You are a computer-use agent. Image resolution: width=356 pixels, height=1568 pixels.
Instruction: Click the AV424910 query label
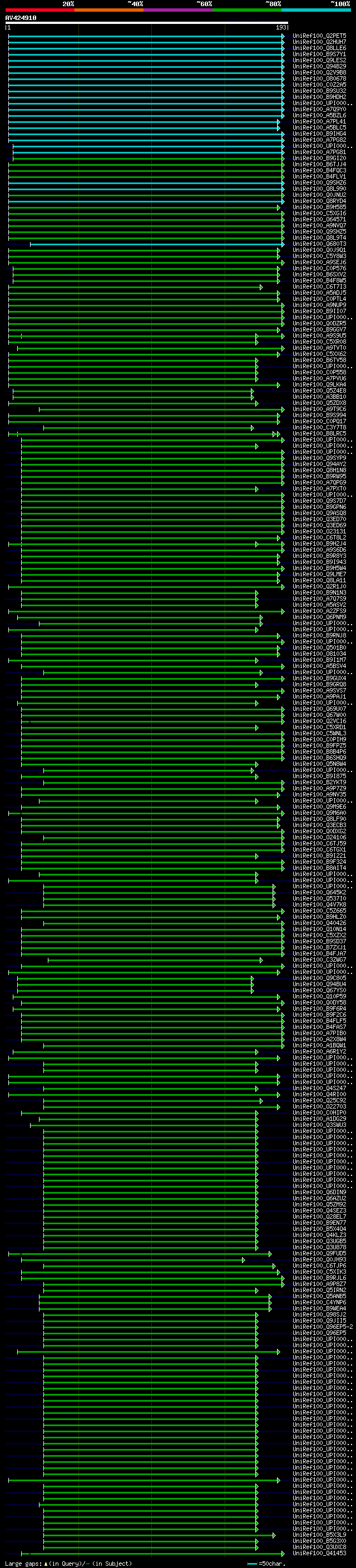[21, 18]
